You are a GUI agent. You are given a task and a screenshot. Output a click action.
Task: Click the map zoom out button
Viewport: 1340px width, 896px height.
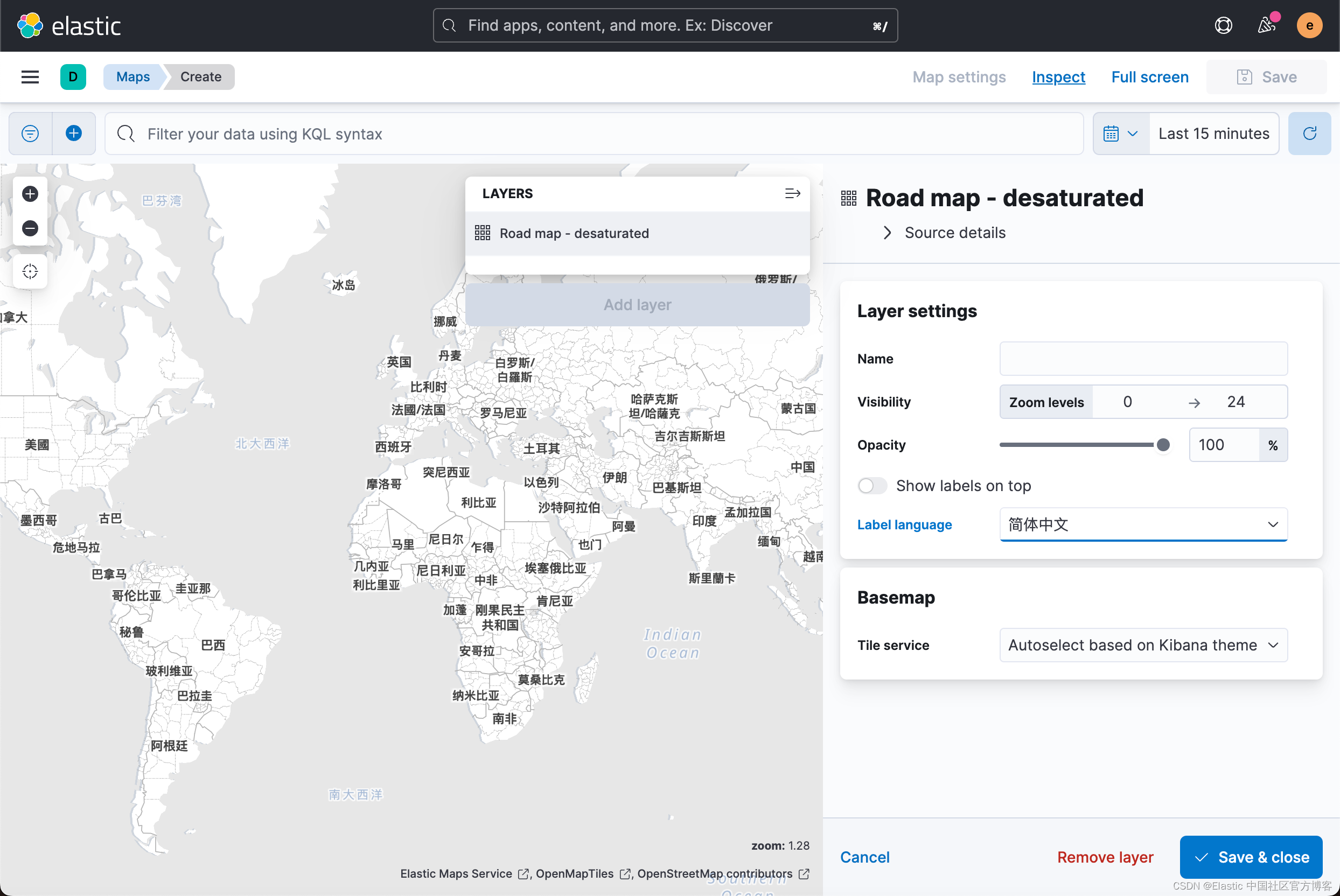click(30, 228)
